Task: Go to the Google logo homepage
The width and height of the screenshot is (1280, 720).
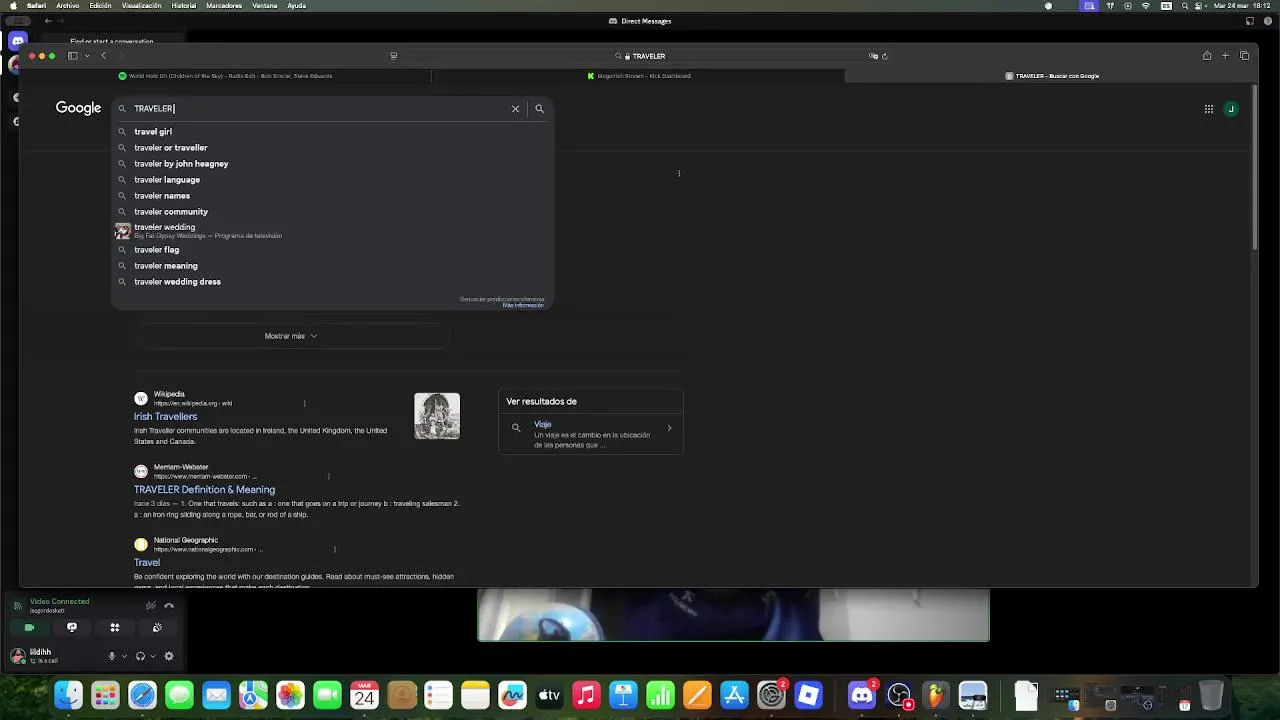Action: 78,108
